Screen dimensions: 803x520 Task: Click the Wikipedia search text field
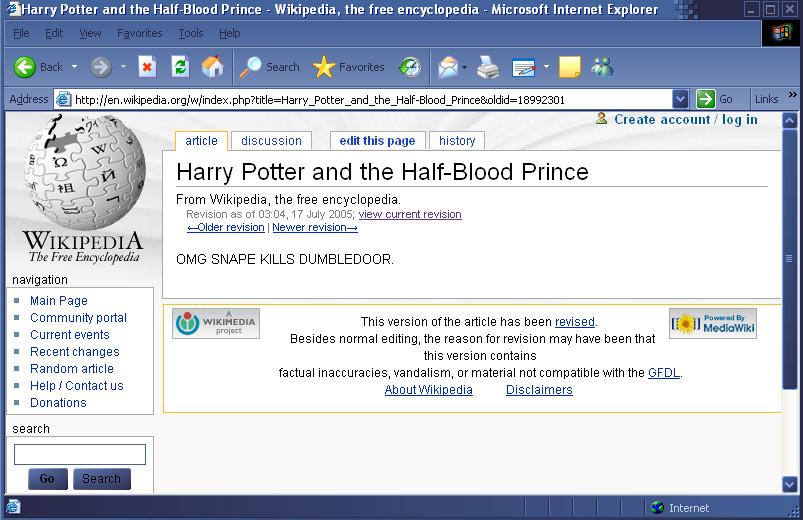tap(80, 454)
